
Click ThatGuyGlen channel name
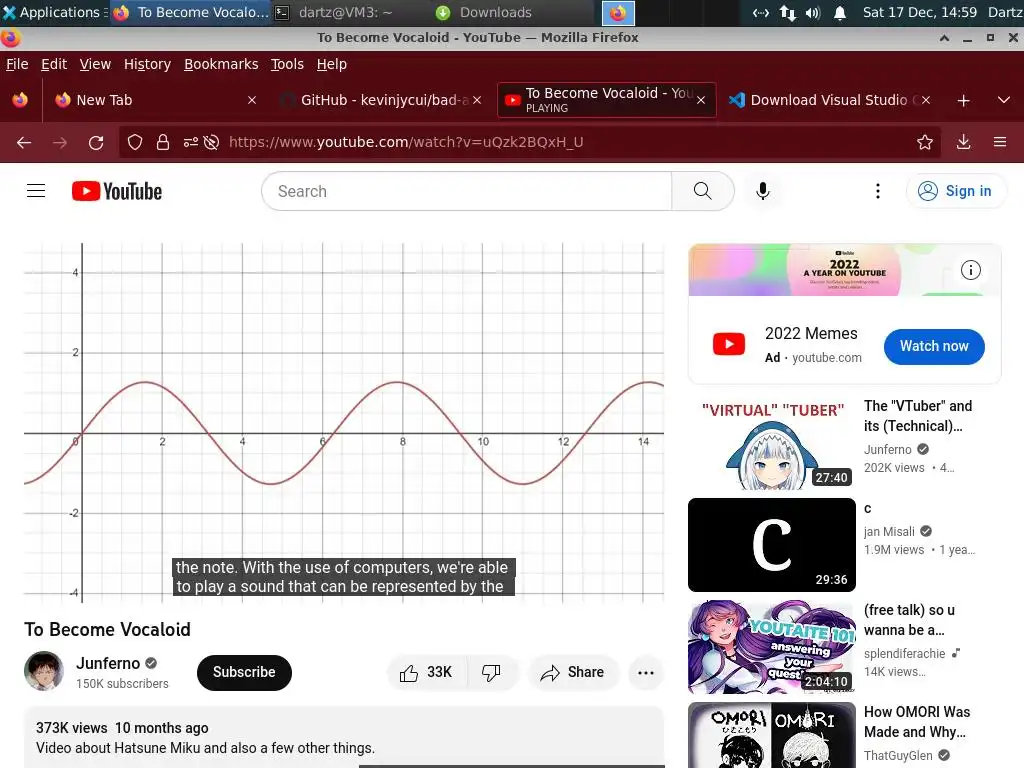pyautogui.click(x=898, y=756)
